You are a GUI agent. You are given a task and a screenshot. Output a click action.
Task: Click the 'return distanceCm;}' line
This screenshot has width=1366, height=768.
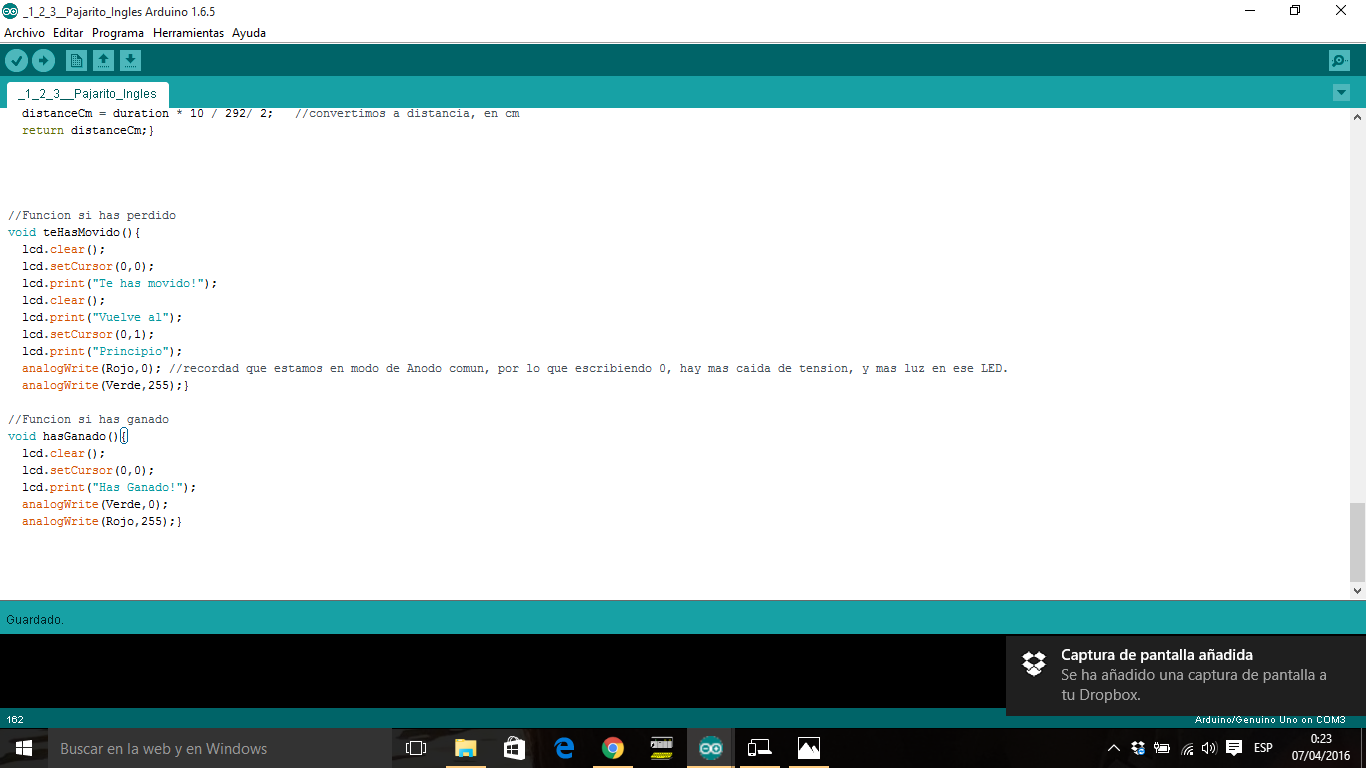coord(88,130)
